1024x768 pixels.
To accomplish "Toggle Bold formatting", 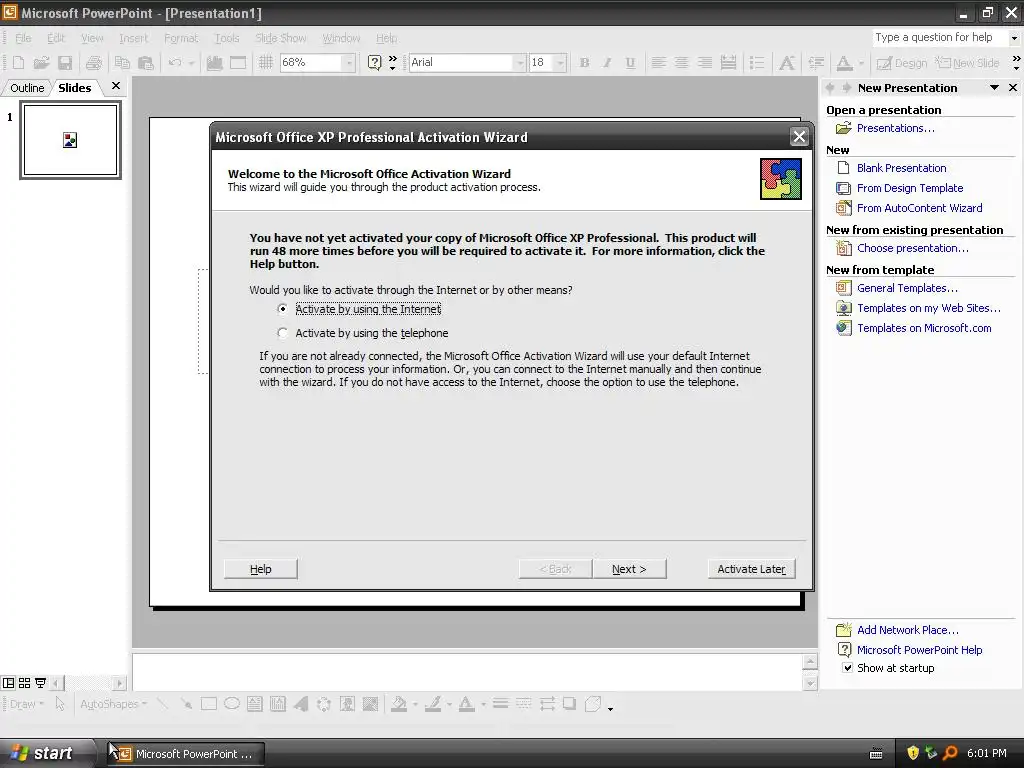I will [x=584, y=63].
